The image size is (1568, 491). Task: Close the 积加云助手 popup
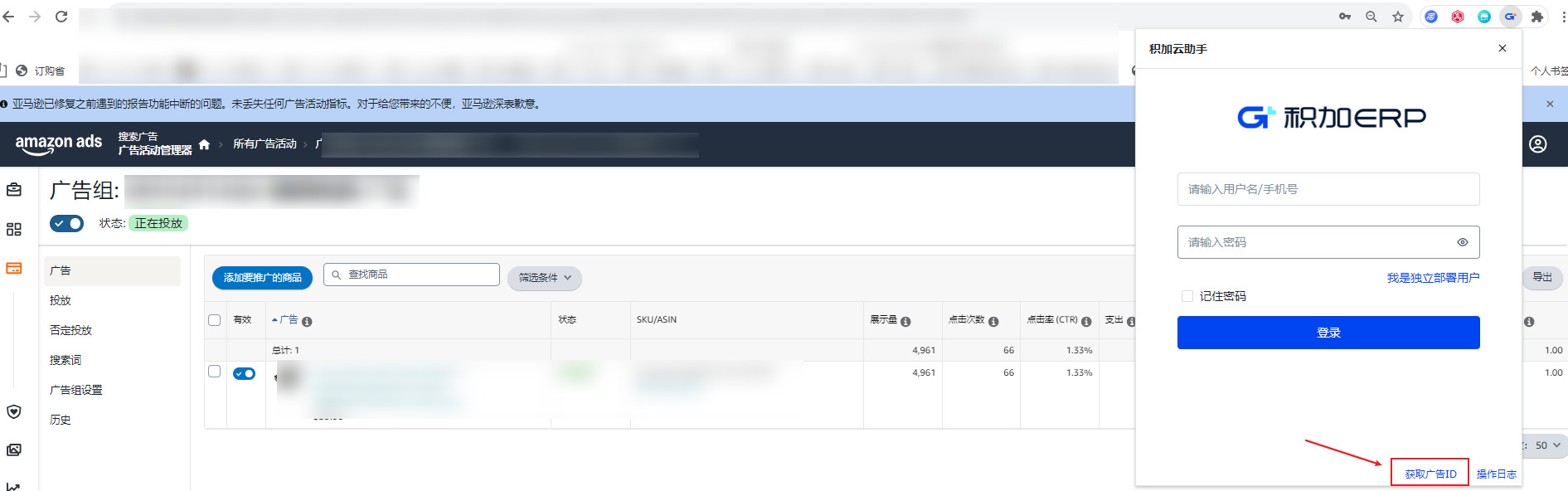click(1502, 48)
